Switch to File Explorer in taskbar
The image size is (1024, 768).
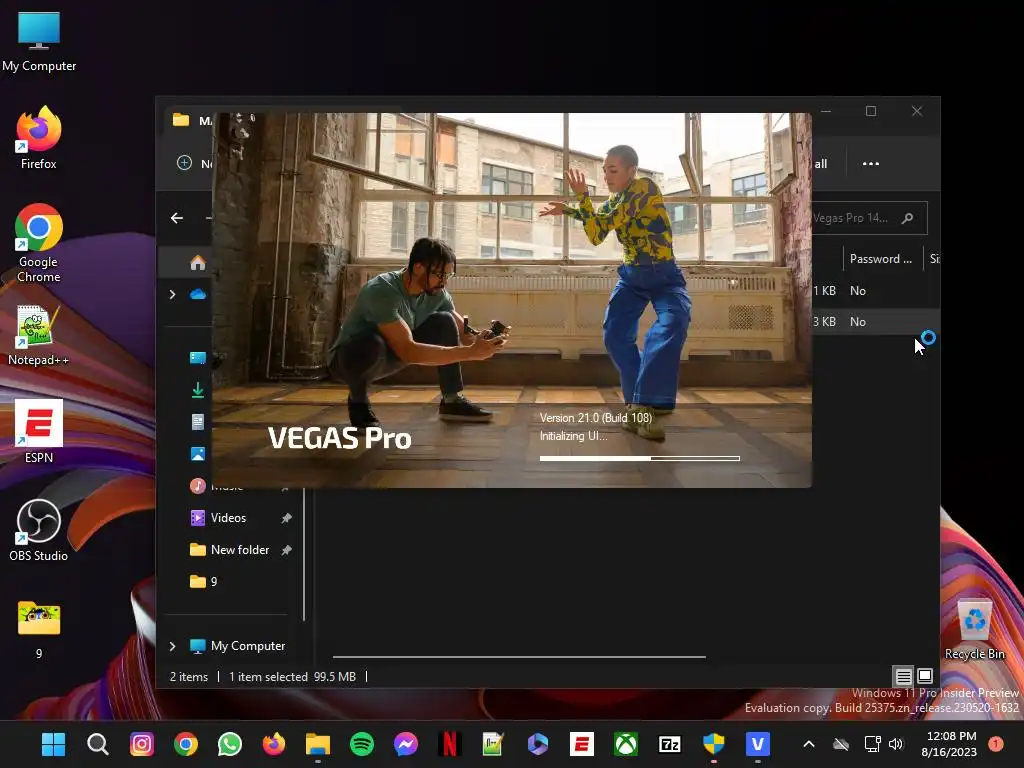coord(318,744)
